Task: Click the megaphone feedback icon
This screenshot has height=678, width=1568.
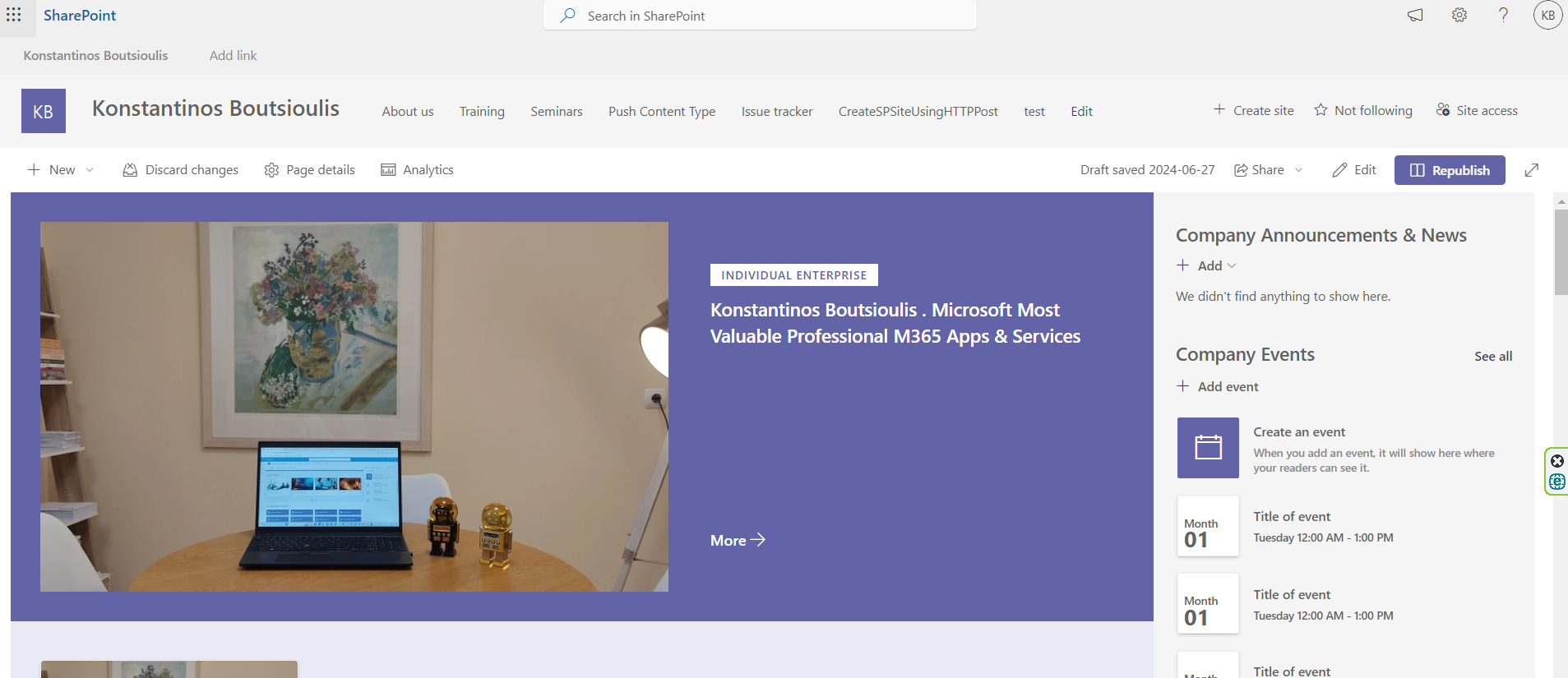Action: pyautogui.click(x=1414, y=16)
